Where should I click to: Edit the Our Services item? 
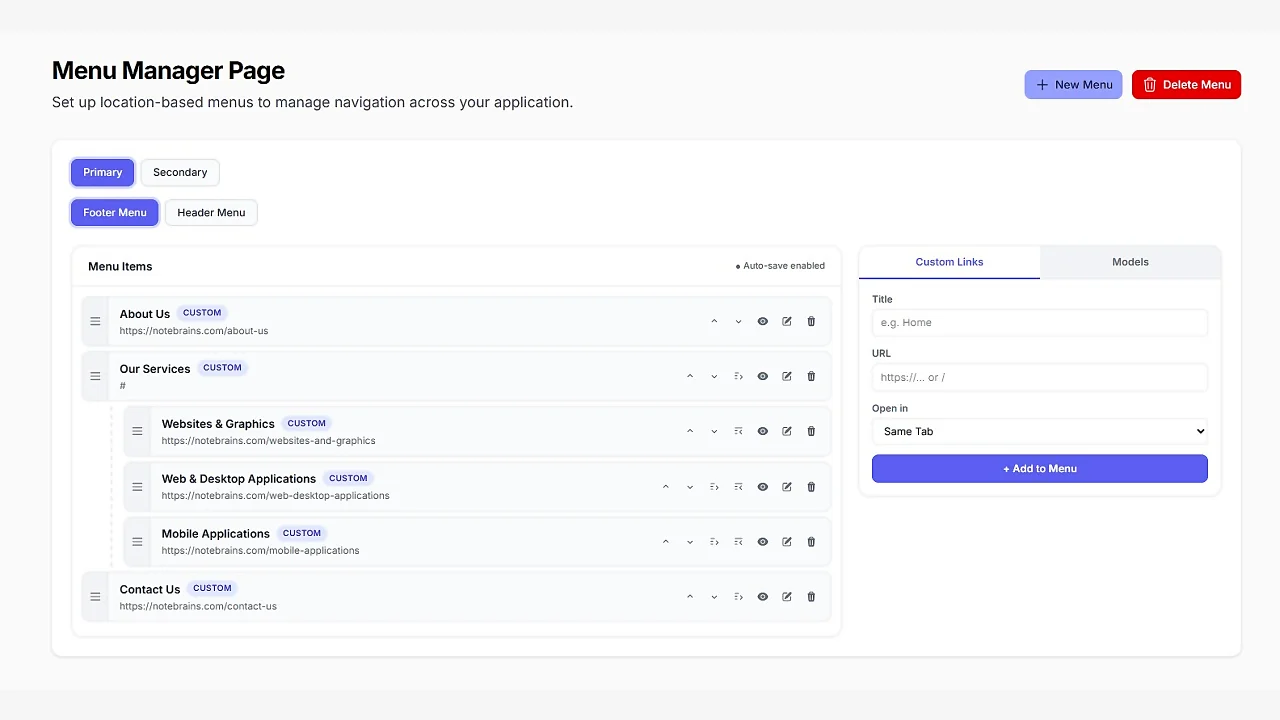(787, 376)
